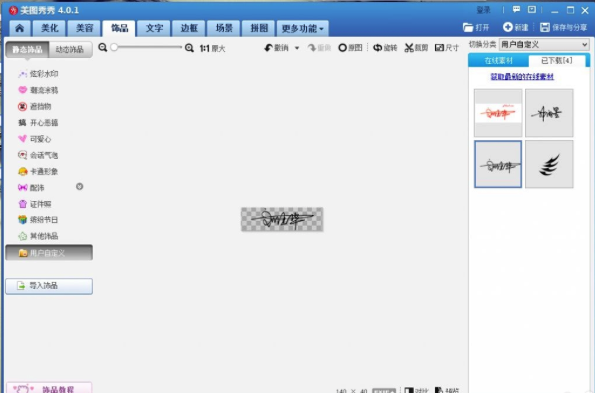The height and width of the screenshot is (393, 595).
Task: Switch to 动态饰品 toggle
Action: [70, 49]
